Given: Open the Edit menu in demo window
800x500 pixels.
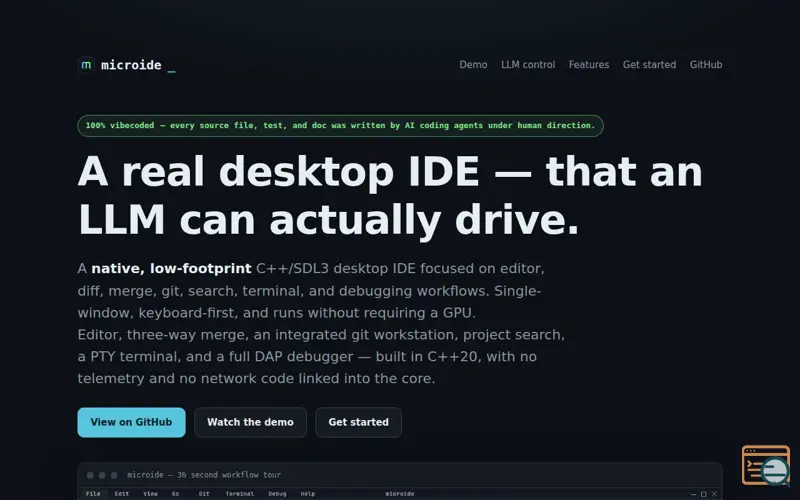Looking at the screenshot, I should pos(121,494).
